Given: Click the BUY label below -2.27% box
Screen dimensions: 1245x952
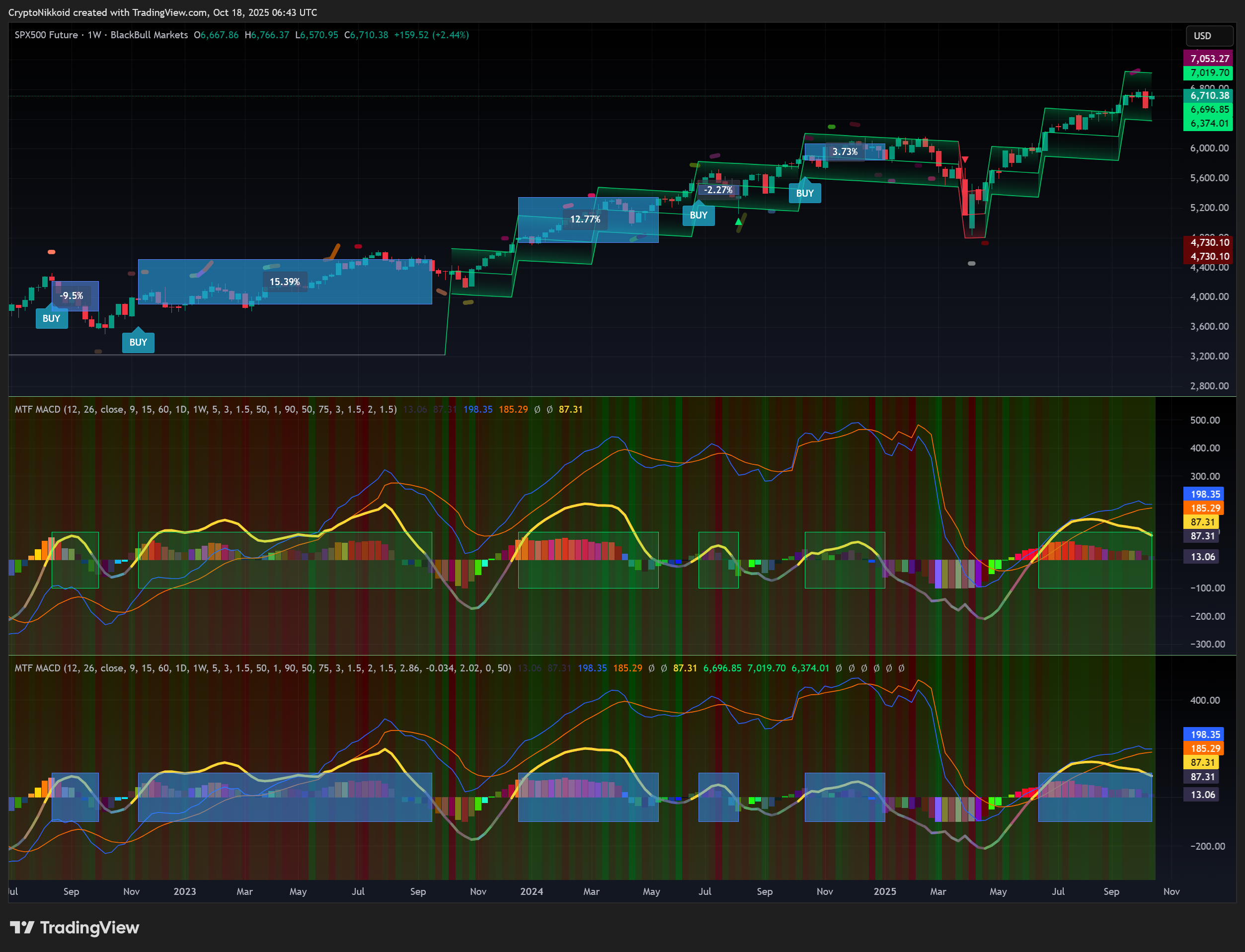Looking at the screenshot, I should click(699, 216).
